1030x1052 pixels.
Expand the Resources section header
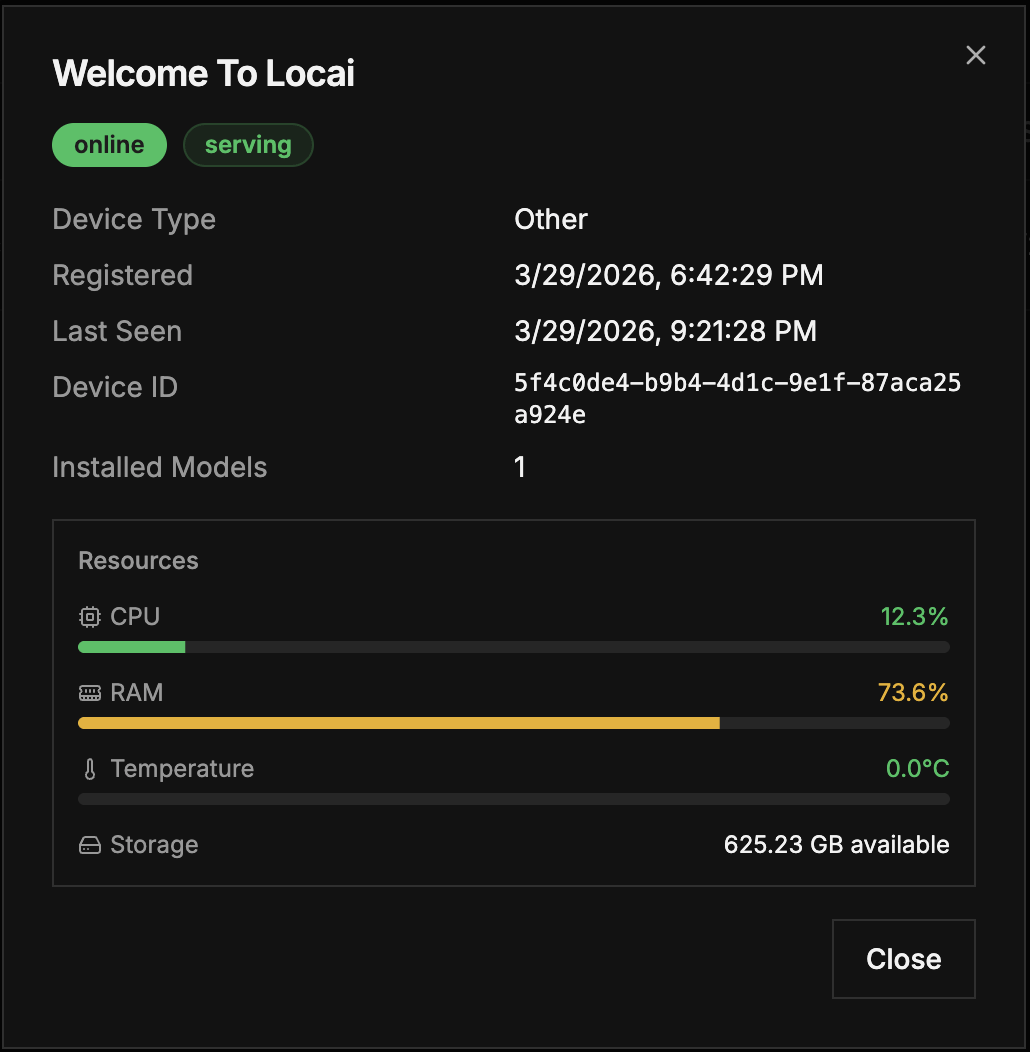tap(138, 561)
